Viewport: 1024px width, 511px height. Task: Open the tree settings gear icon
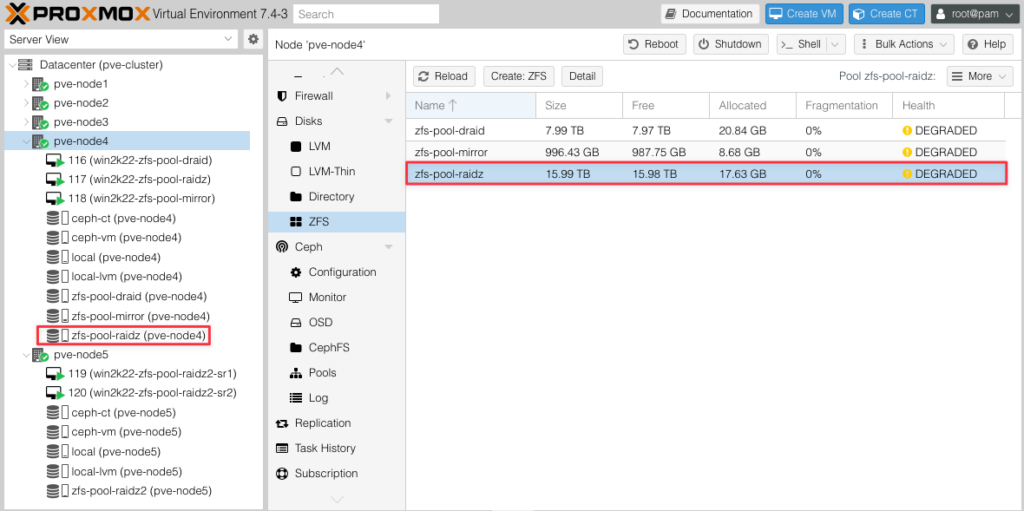tap(253, 39)
